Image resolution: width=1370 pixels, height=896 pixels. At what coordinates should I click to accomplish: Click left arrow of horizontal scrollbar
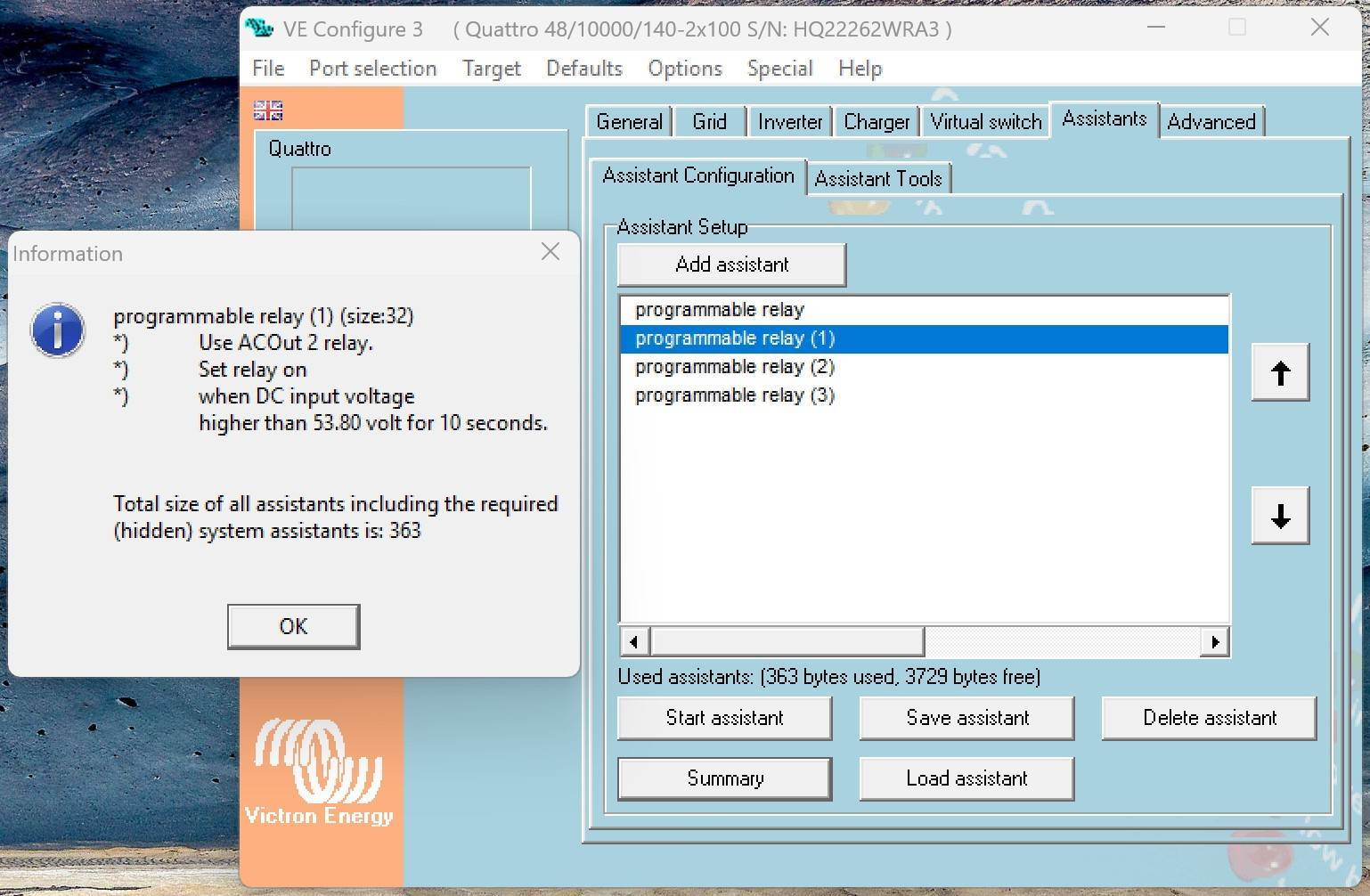(x=634, y=641)
